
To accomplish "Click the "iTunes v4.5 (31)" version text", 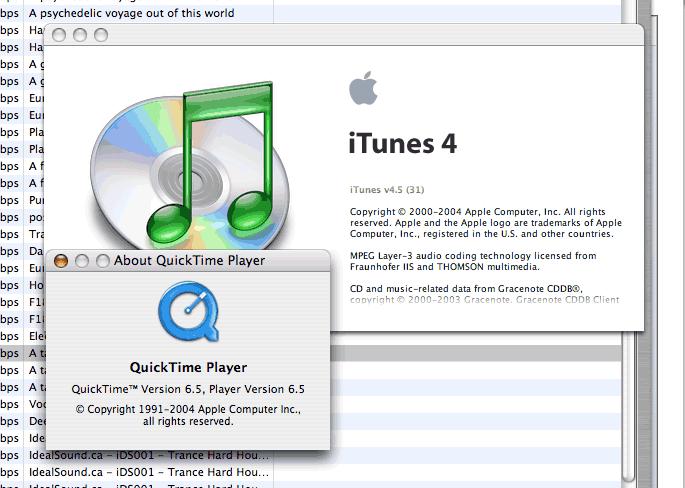I will pyautogui.click(x=387, y=190).
